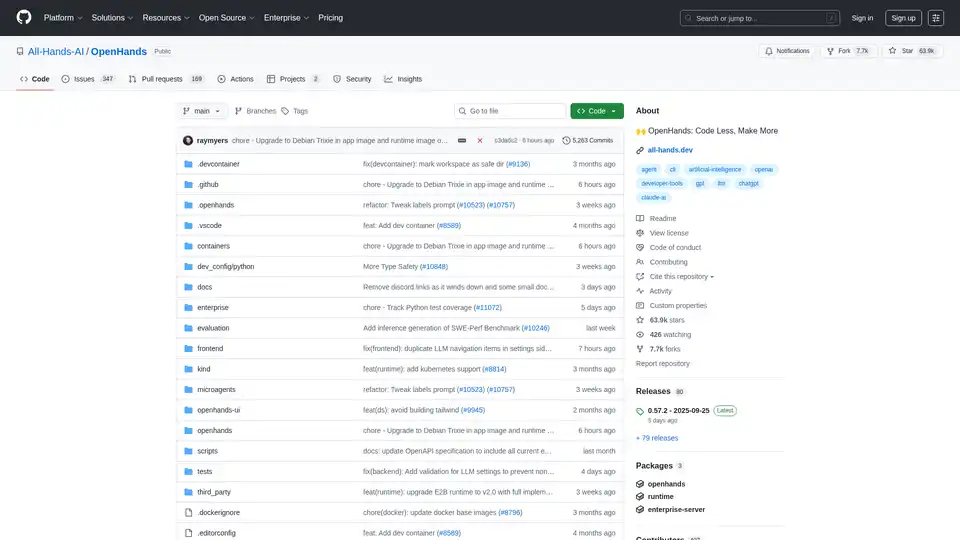Expand the Cite this repository menu
The image size is (960, 540).
click(x=681, y=276)
